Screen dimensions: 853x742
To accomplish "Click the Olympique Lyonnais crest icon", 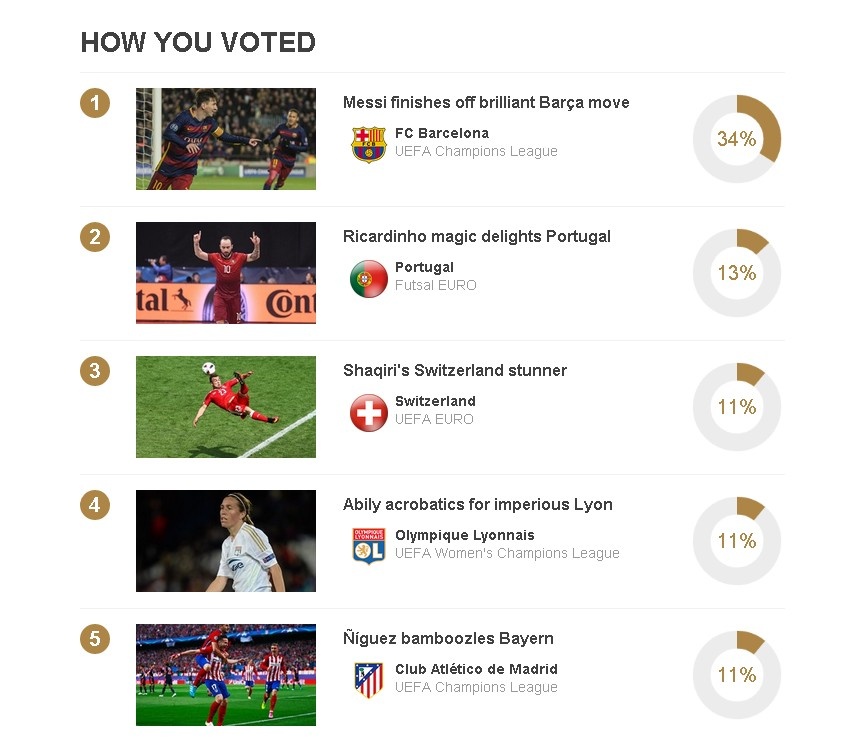I will (x=368, y=546).
